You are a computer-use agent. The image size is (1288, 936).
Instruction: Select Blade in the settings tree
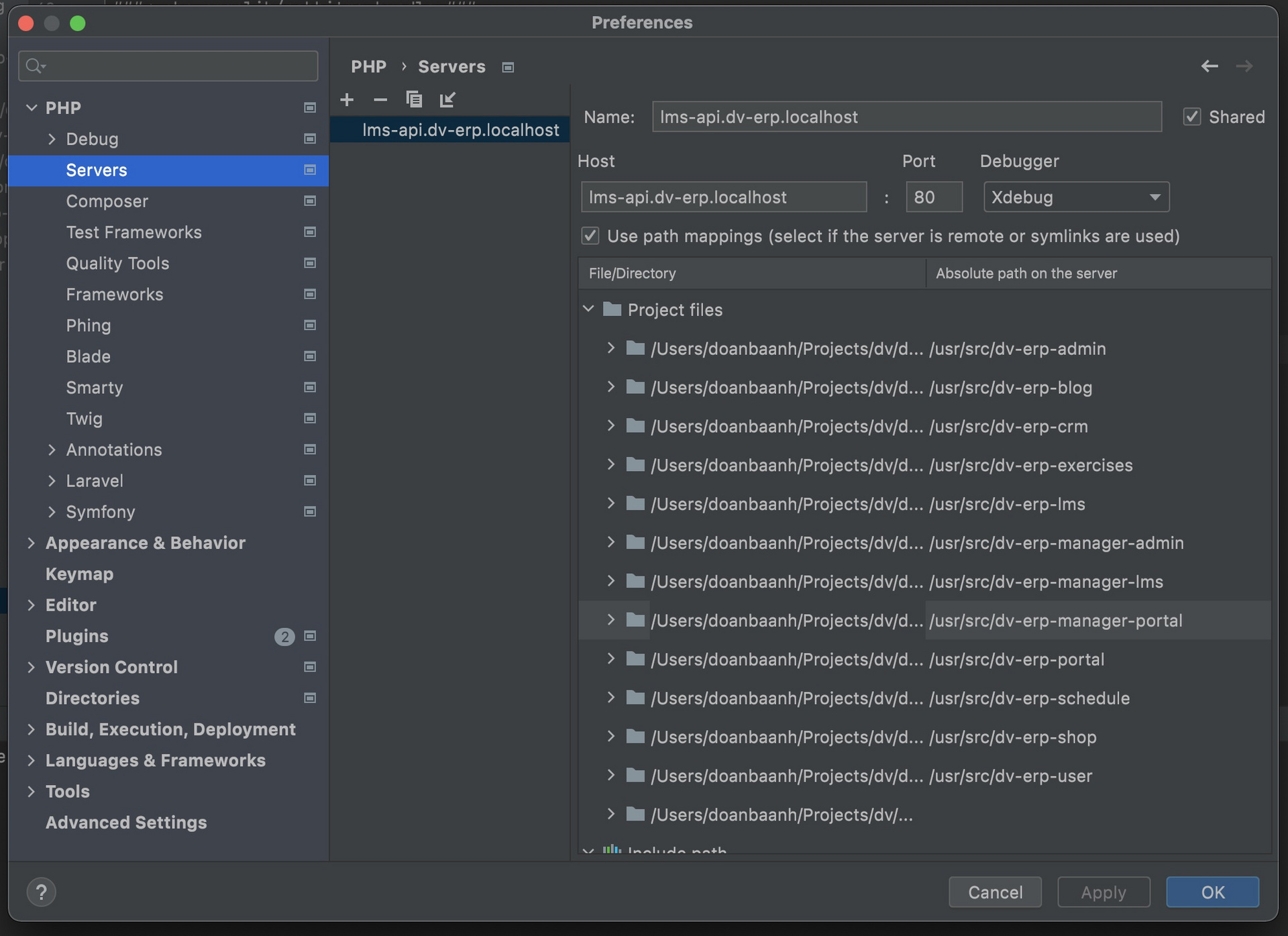click(88, 356)
